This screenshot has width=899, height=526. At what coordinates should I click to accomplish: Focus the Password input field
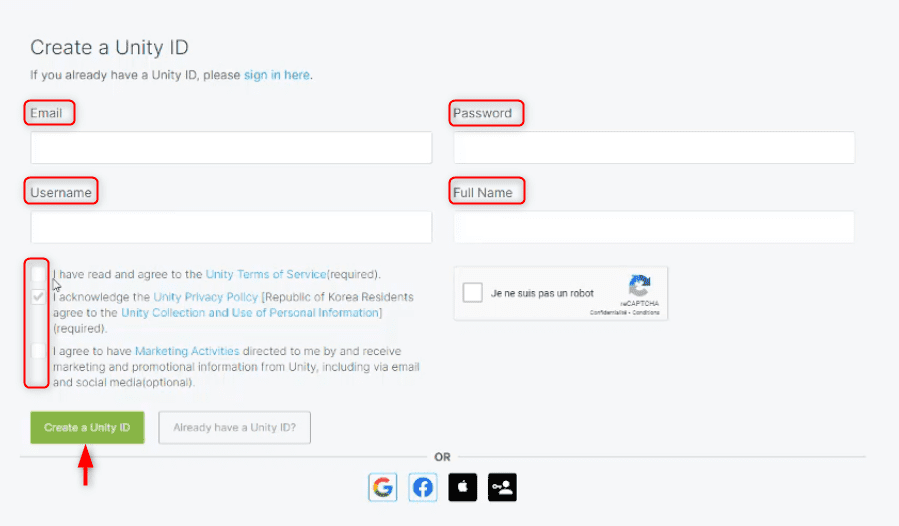tap(654, 147)
